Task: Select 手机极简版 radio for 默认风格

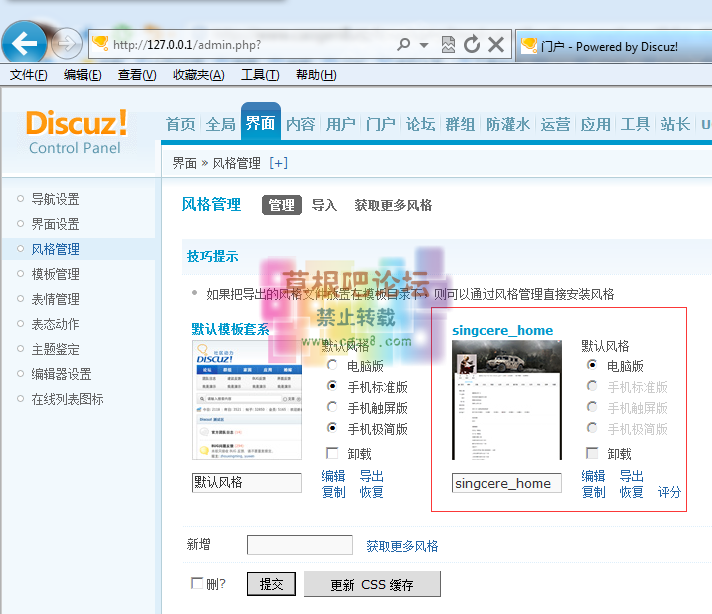Action: pyautogui.click(x=332, y=428)
